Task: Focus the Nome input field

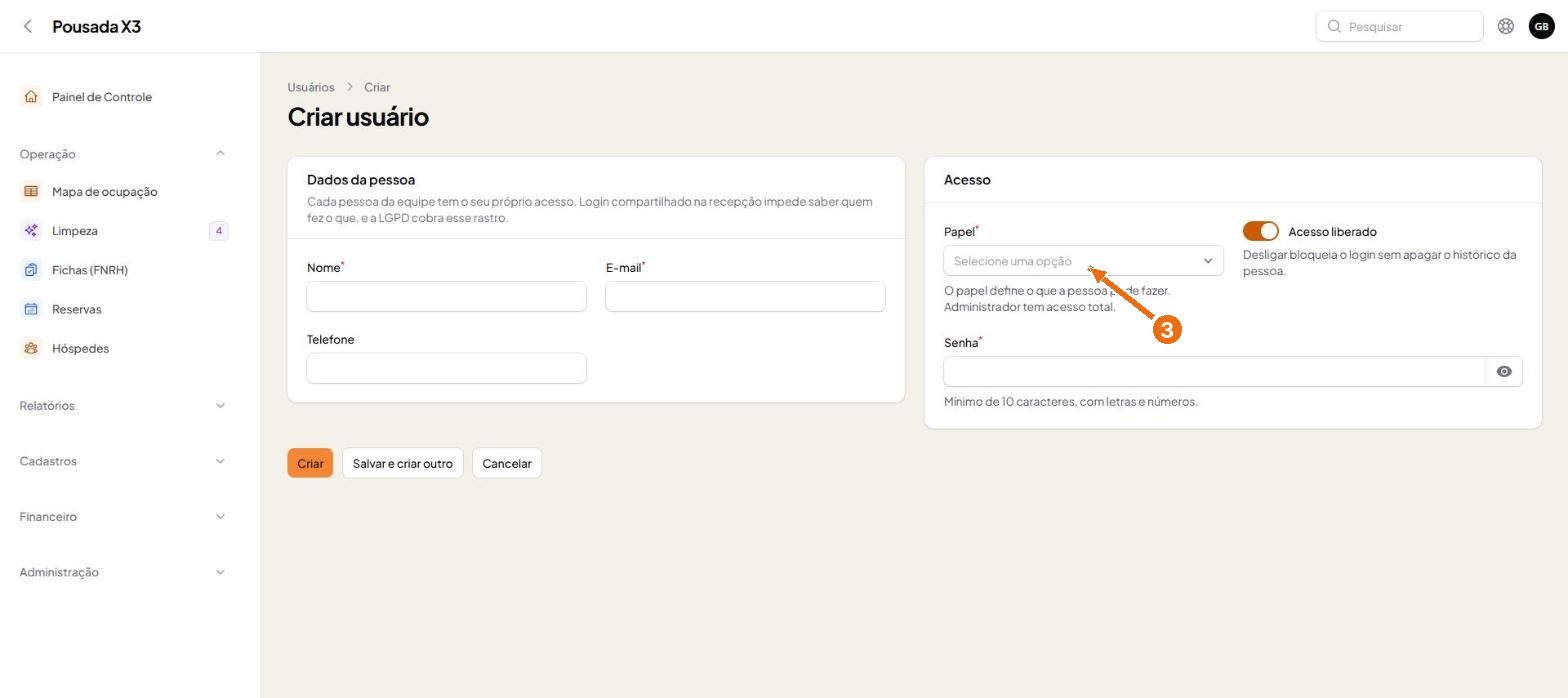Action: pos(446,296)
